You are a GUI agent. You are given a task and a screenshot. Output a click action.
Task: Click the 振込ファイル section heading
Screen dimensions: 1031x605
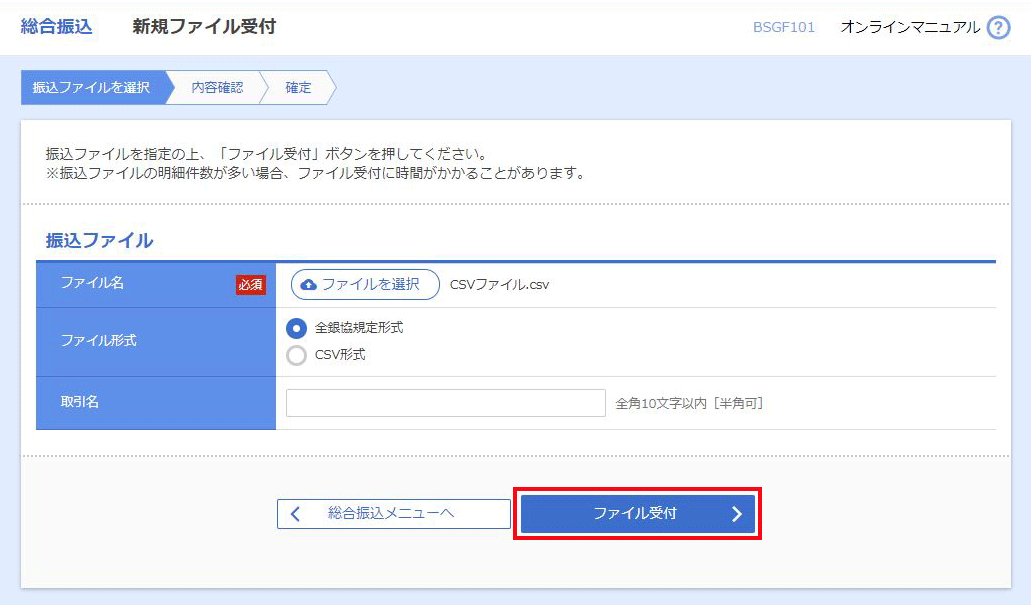99,241
